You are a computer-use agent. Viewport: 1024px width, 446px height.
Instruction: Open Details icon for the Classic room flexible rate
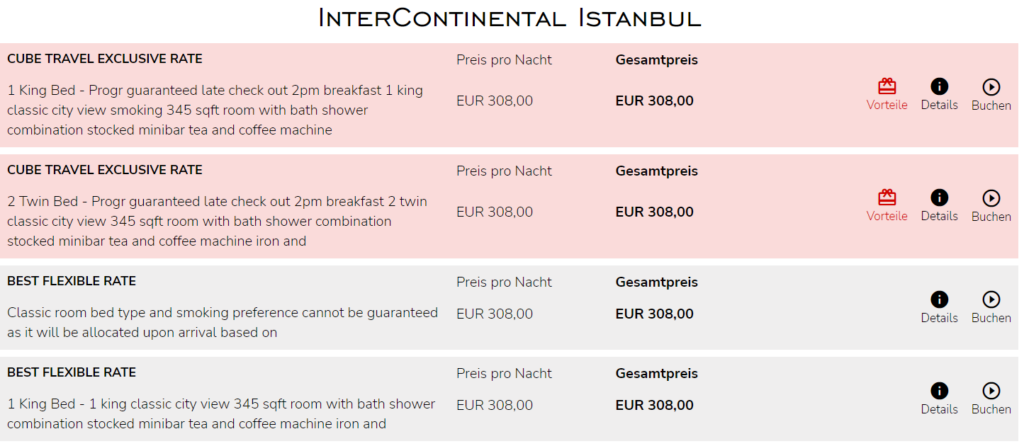tap(939, 300)
